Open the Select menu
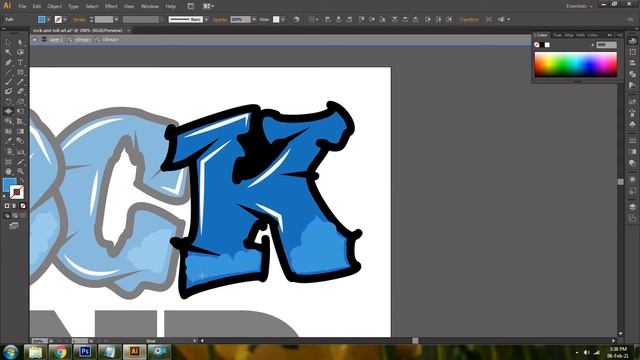The width and height of the screenshot is (640, 360). click(91, 6)
